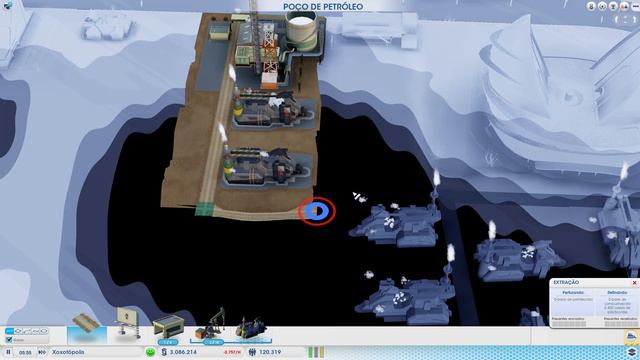Click the blue count badge under the garage
Viewport: 640px width, 360px height.
(168, 342)
